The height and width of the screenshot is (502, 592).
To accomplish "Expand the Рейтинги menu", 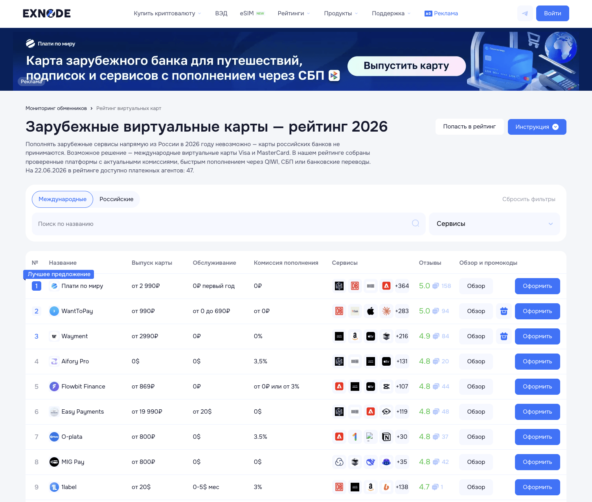I will [293, 14].
